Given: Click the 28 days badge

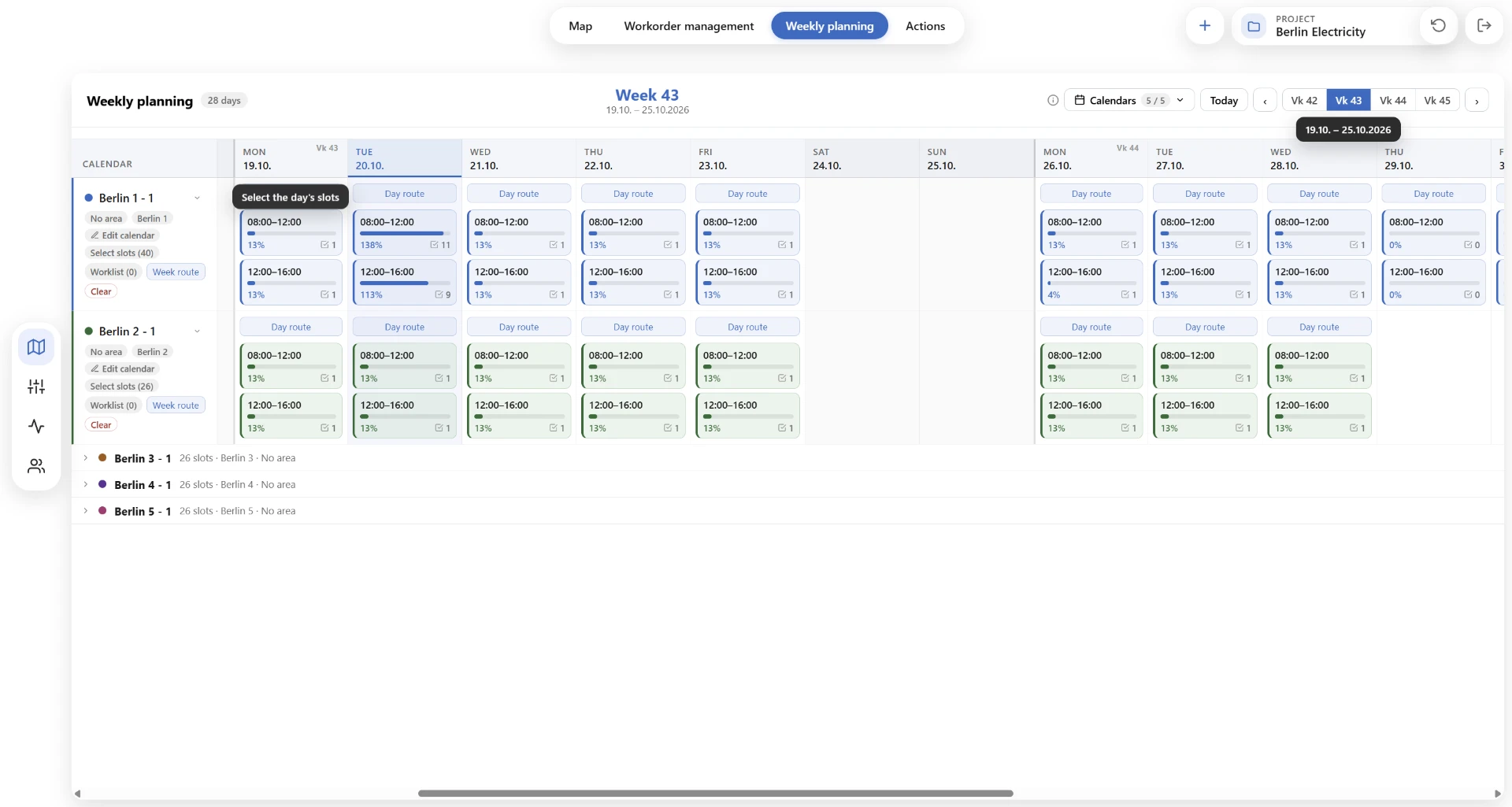Looking at the screenshot, I should [x=224, y=100].
